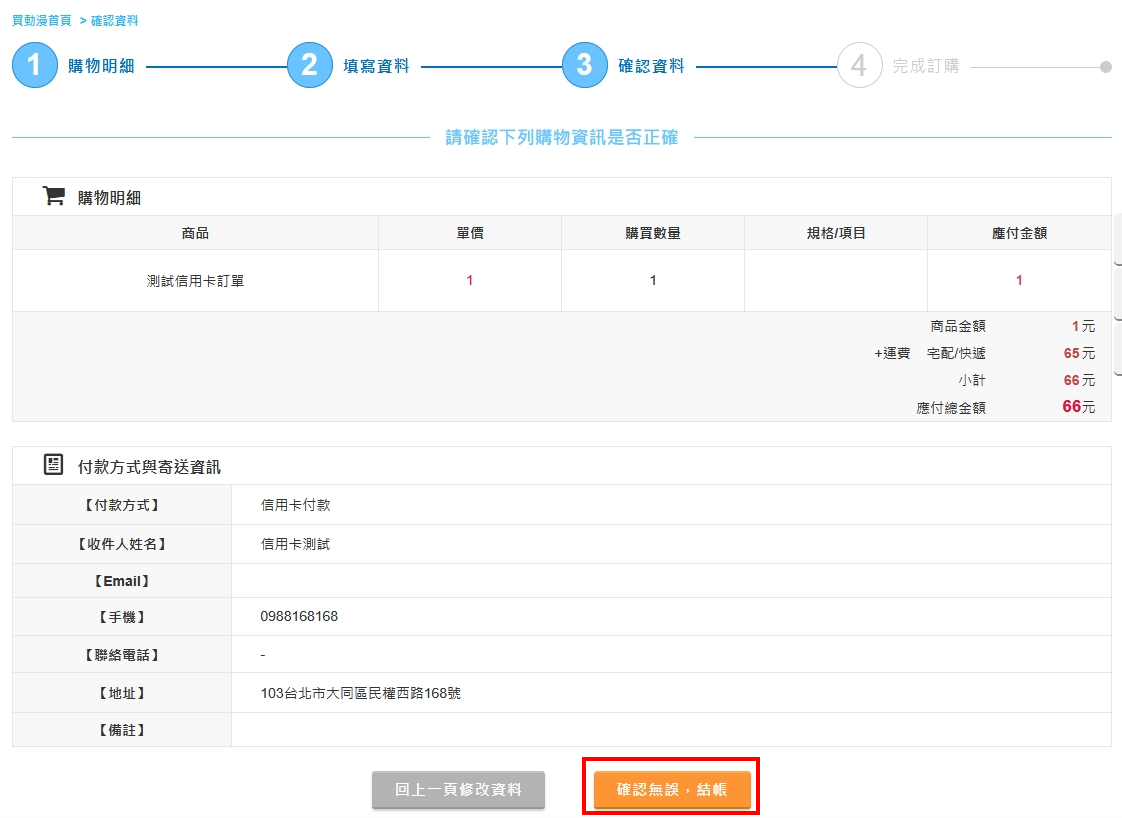1122x818 pixels.
Task: Select the step 2 circle icon
Action: click(310, 66)
